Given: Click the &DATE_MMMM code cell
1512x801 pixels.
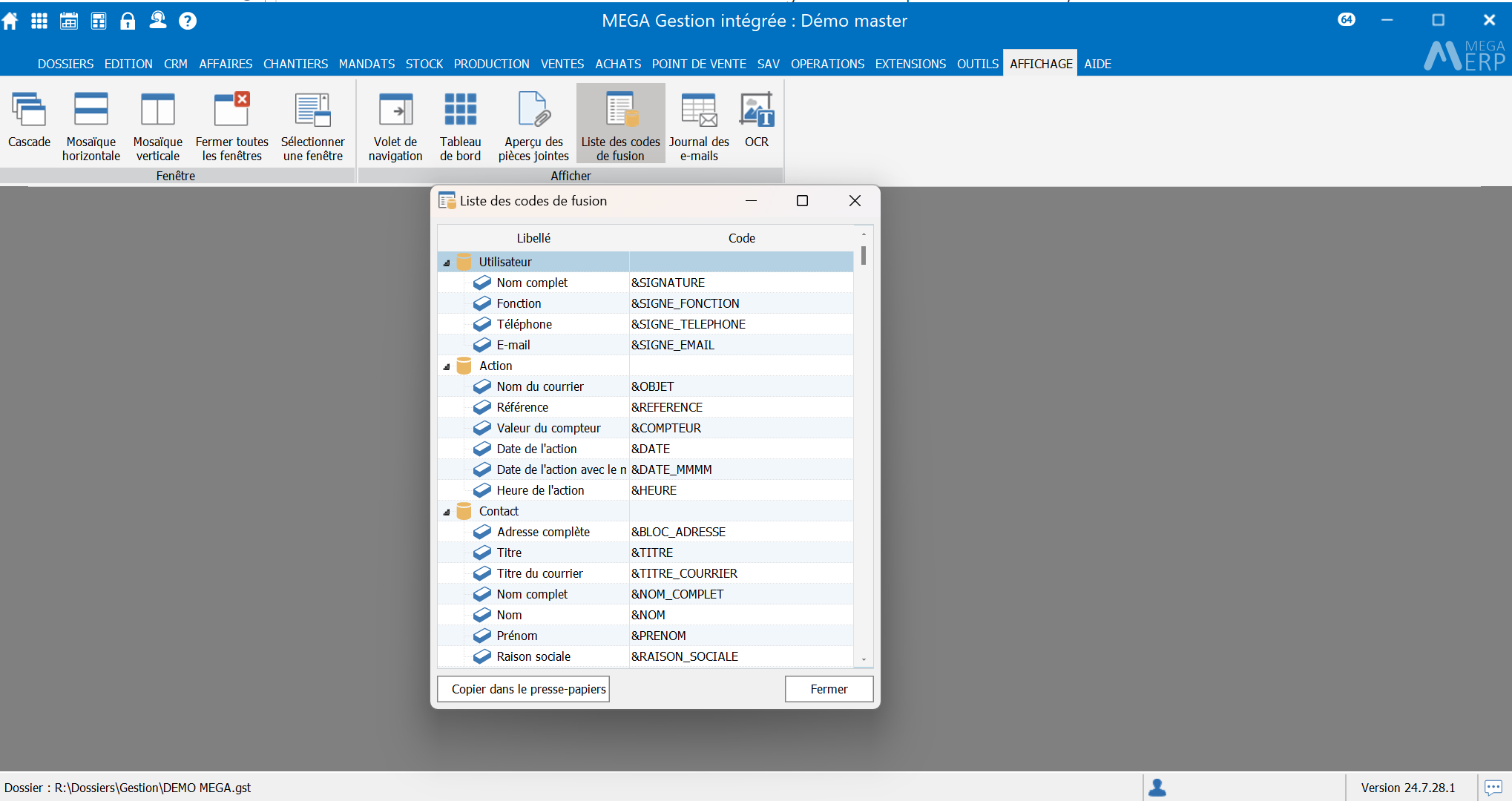Looking at the screenshot, I should (x=741, y=469).
